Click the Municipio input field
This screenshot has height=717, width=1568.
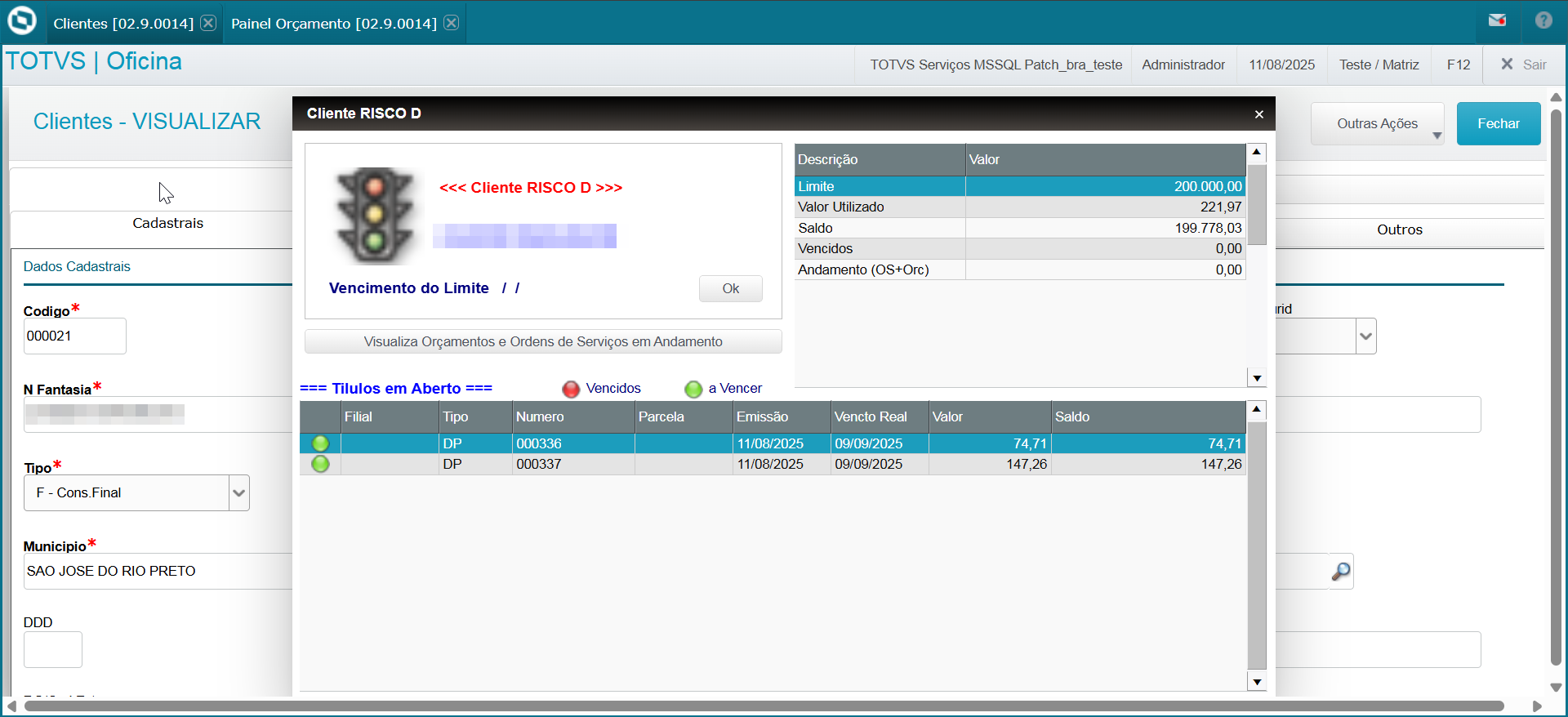(x=158, y=571)
